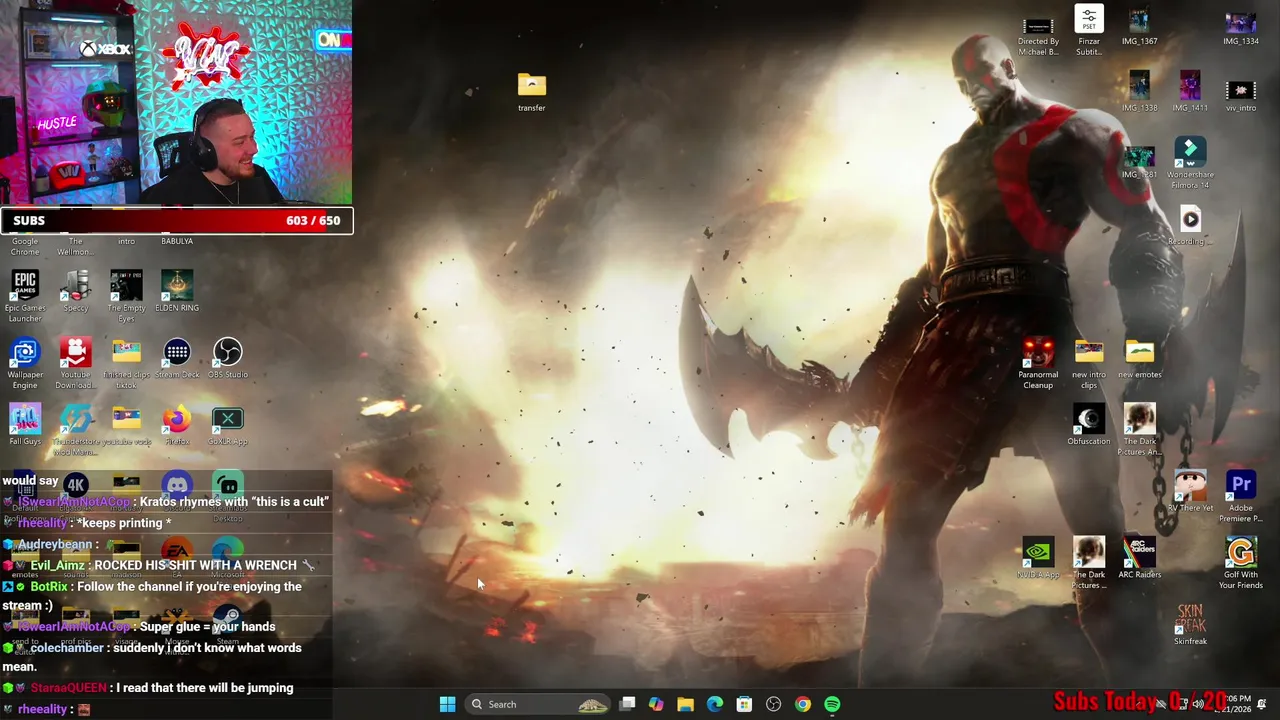The height and width of the screenshot is (720, 1280).
Task: Open Copilot from the taskbar
Action: coord(656,704)
